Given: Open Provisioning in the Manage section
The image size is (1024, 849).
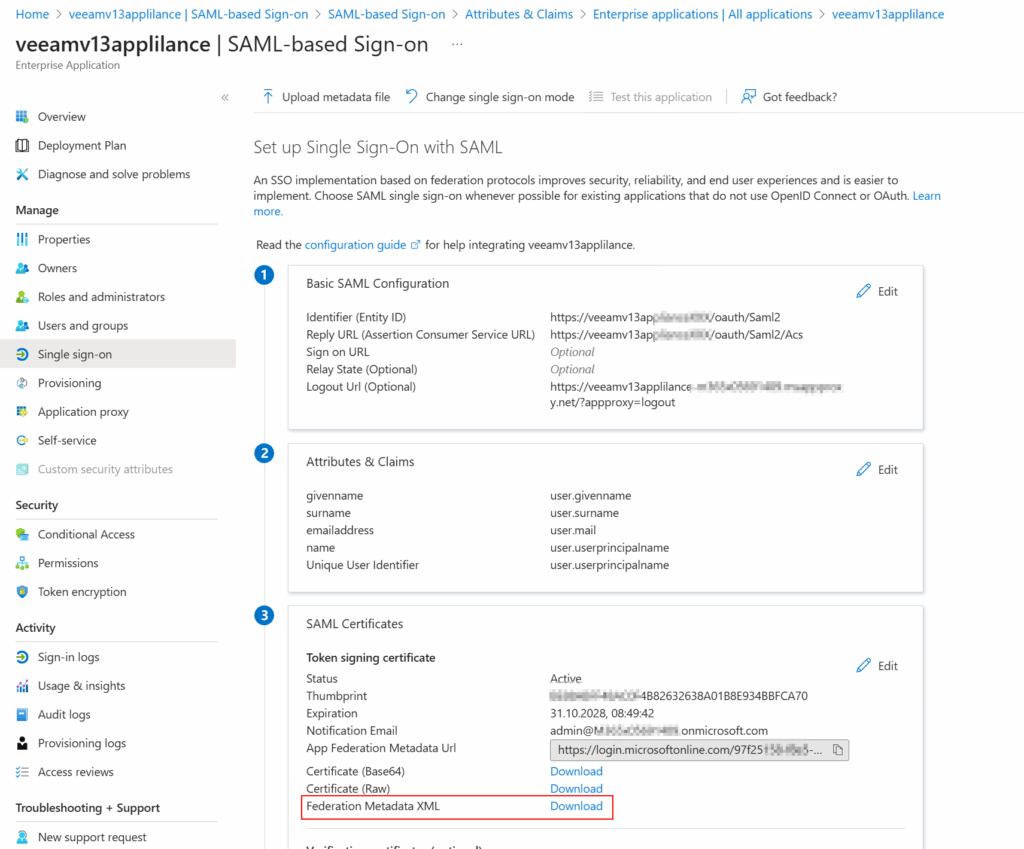Looking at the screenshot, I should [x=69, y=383].
